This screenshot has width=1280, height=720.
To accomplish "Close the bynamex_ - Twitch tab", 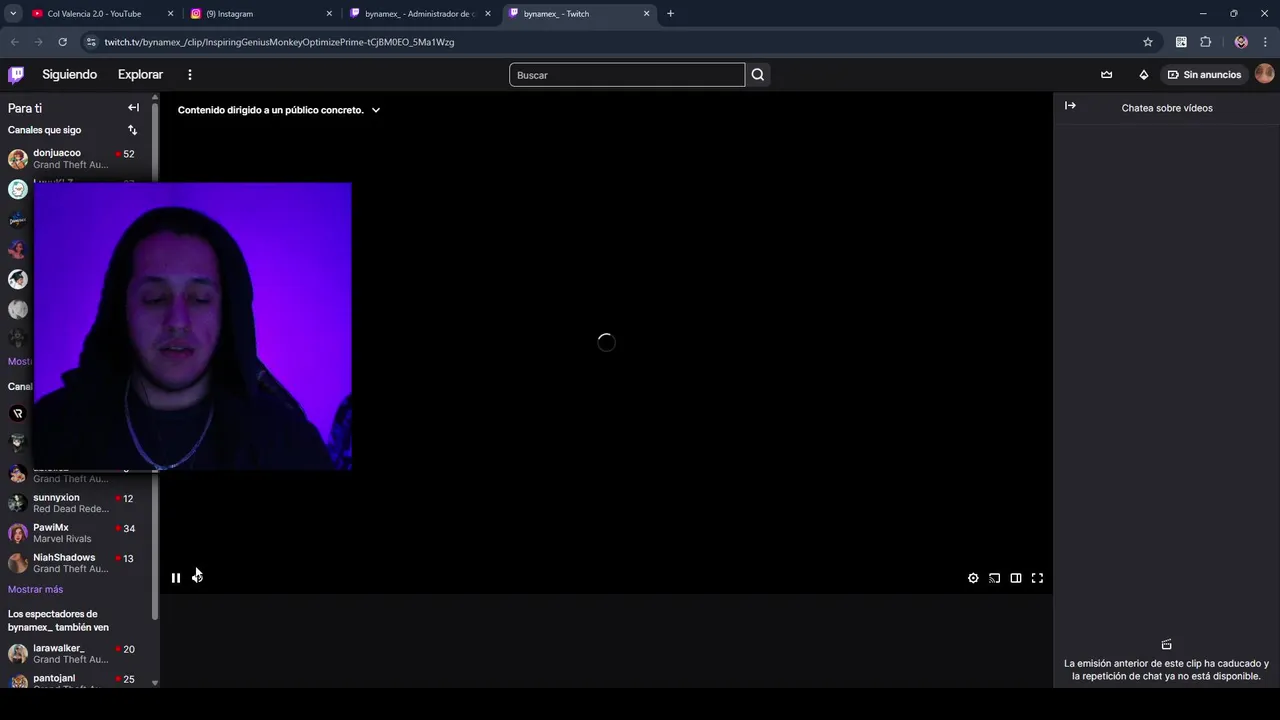I will pyautogui.click(x=647, y=14).
